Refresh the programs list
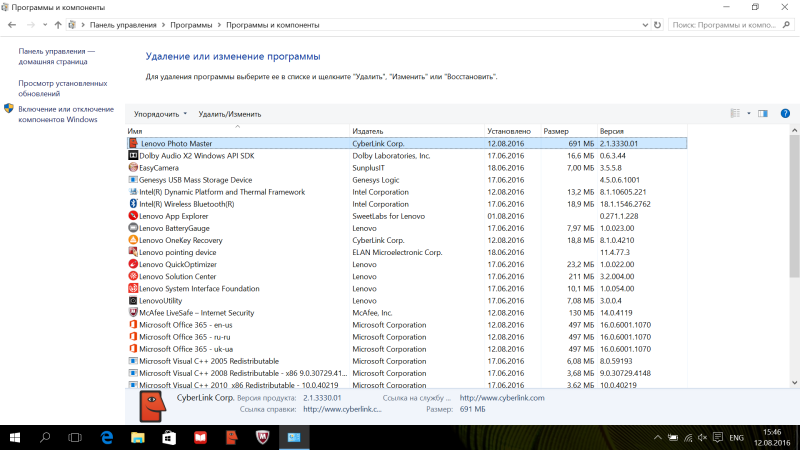This screenshot has height=450, width=800. [657, 24]
